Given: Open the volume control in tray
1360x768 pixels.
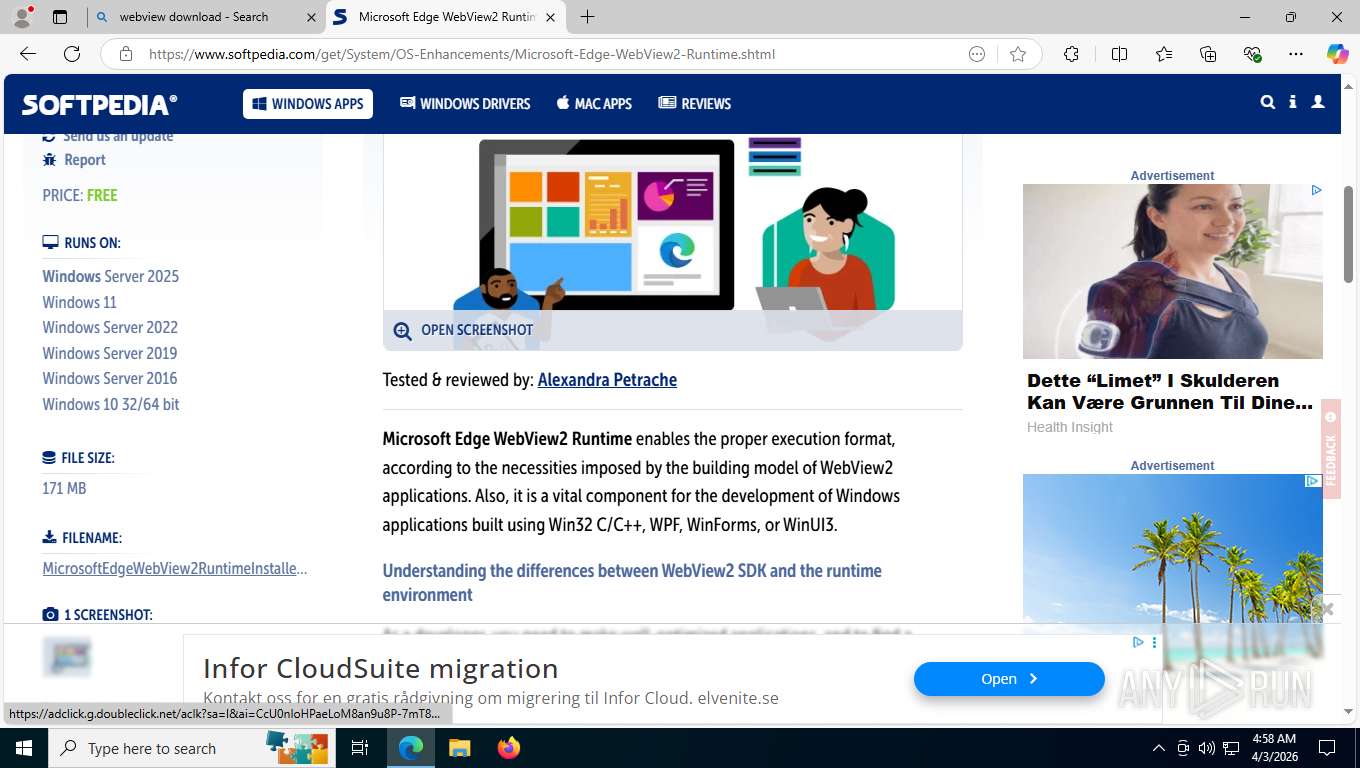Looking at the screenshot, I should 1207,748.
